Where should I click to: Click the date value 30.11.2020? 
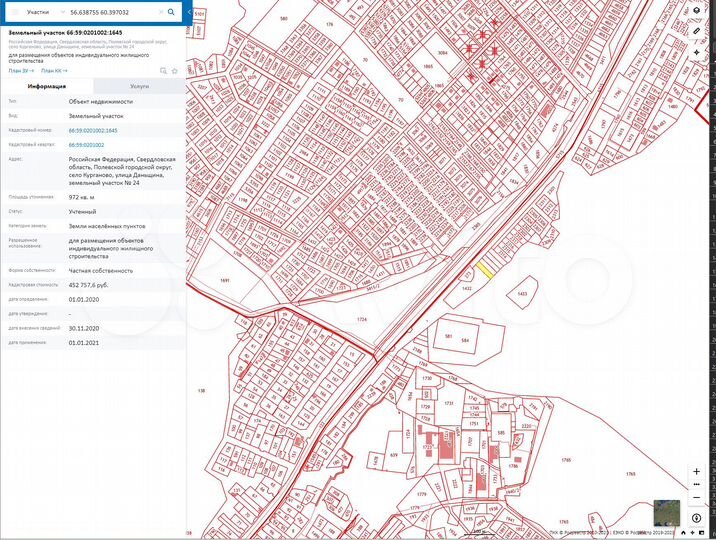[84, 329]
